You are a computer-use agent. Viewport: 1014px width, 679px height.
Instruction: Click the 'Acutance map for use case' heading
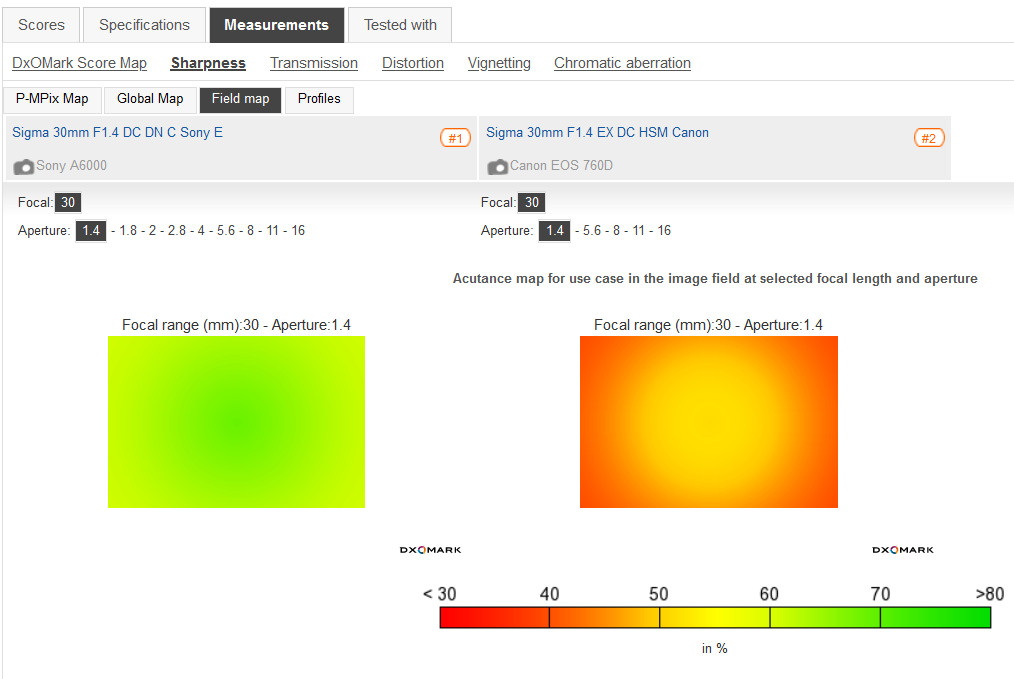(715, 279)
